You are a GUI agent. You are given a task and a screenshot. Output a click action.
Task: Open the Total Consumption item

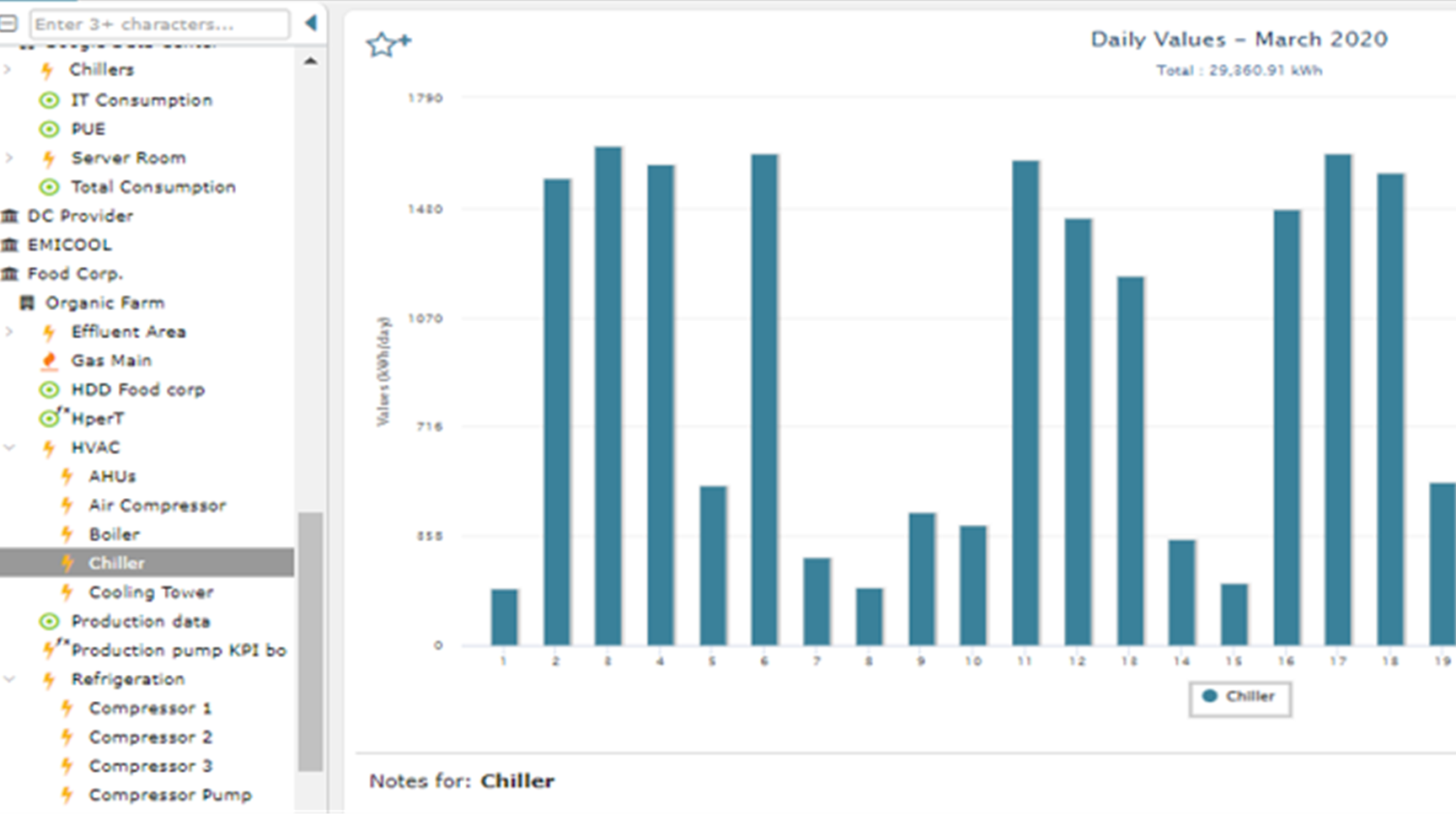(x=153, y=187)
